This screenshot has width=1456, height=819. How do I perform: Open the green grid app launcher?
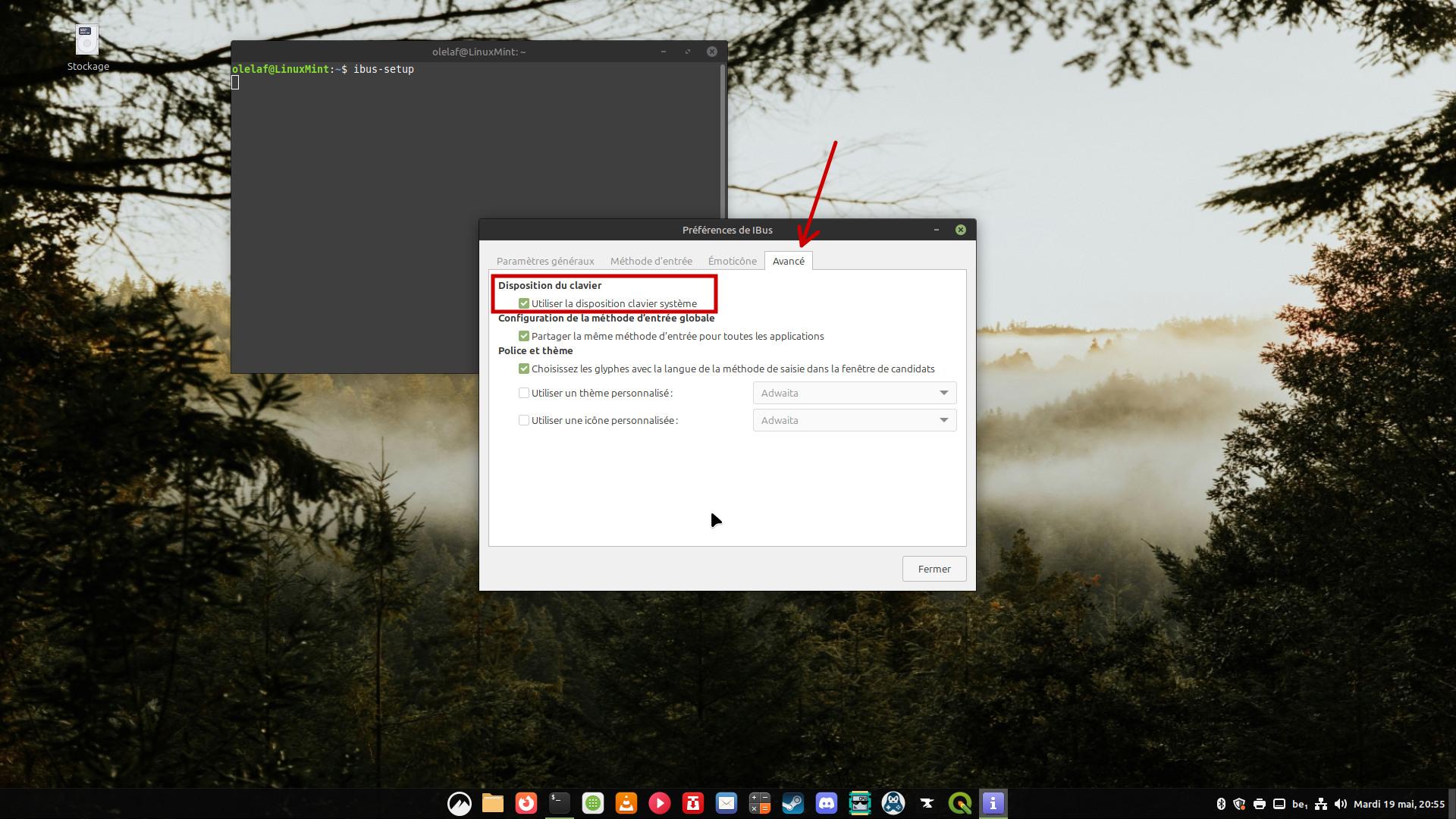[x=593, y=803]
